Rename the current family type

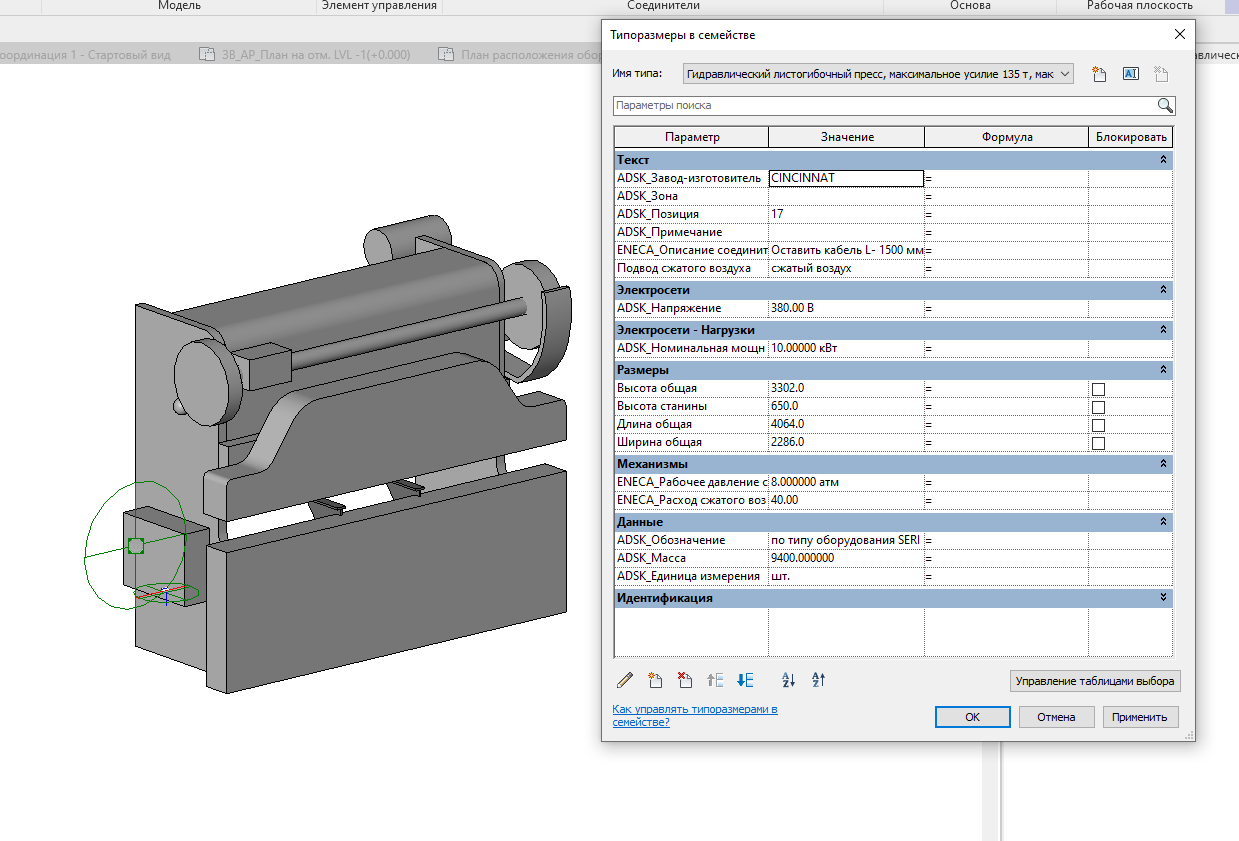1130,73
